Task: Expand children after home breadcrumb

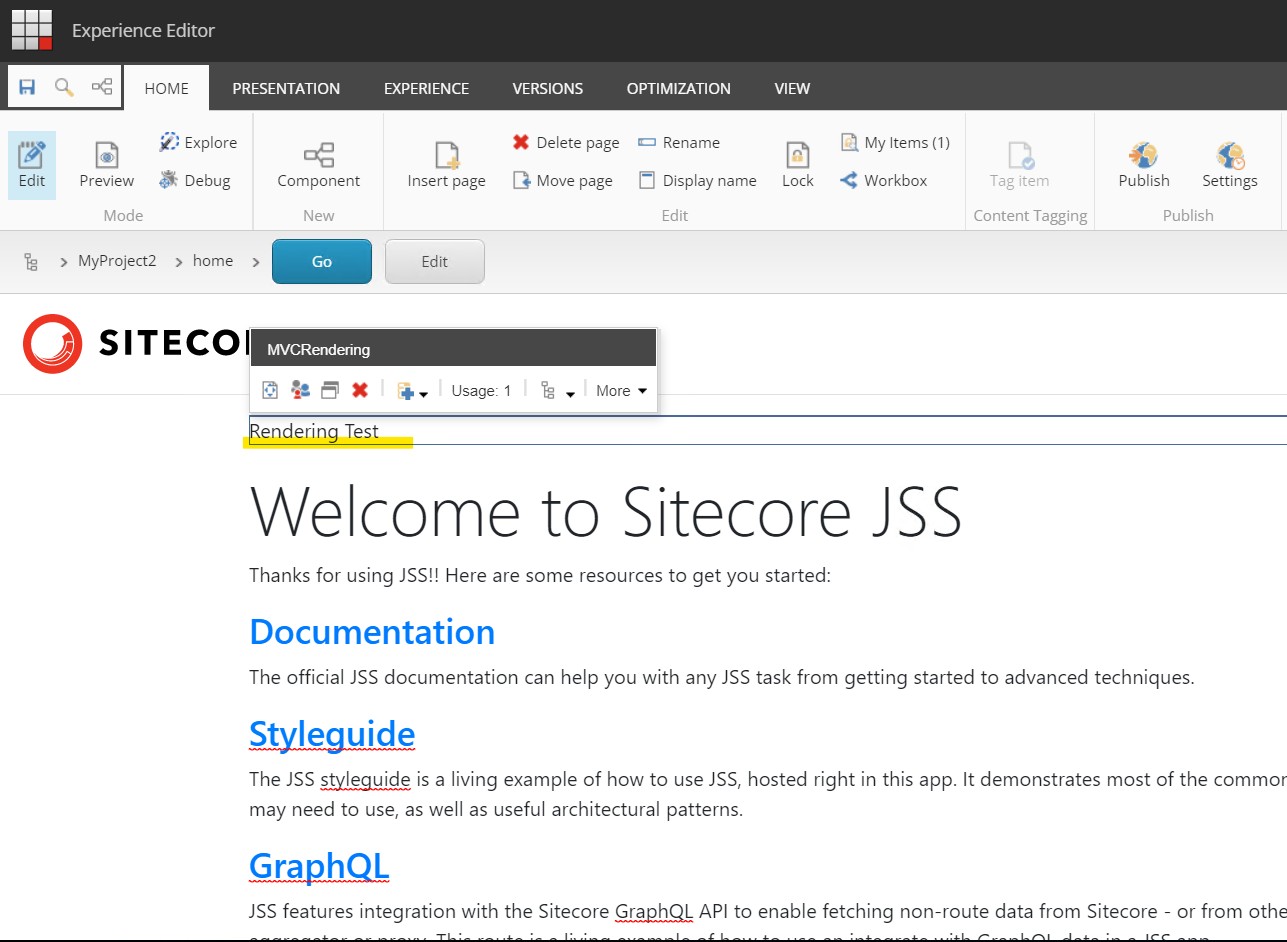Action: coord(256,262)
